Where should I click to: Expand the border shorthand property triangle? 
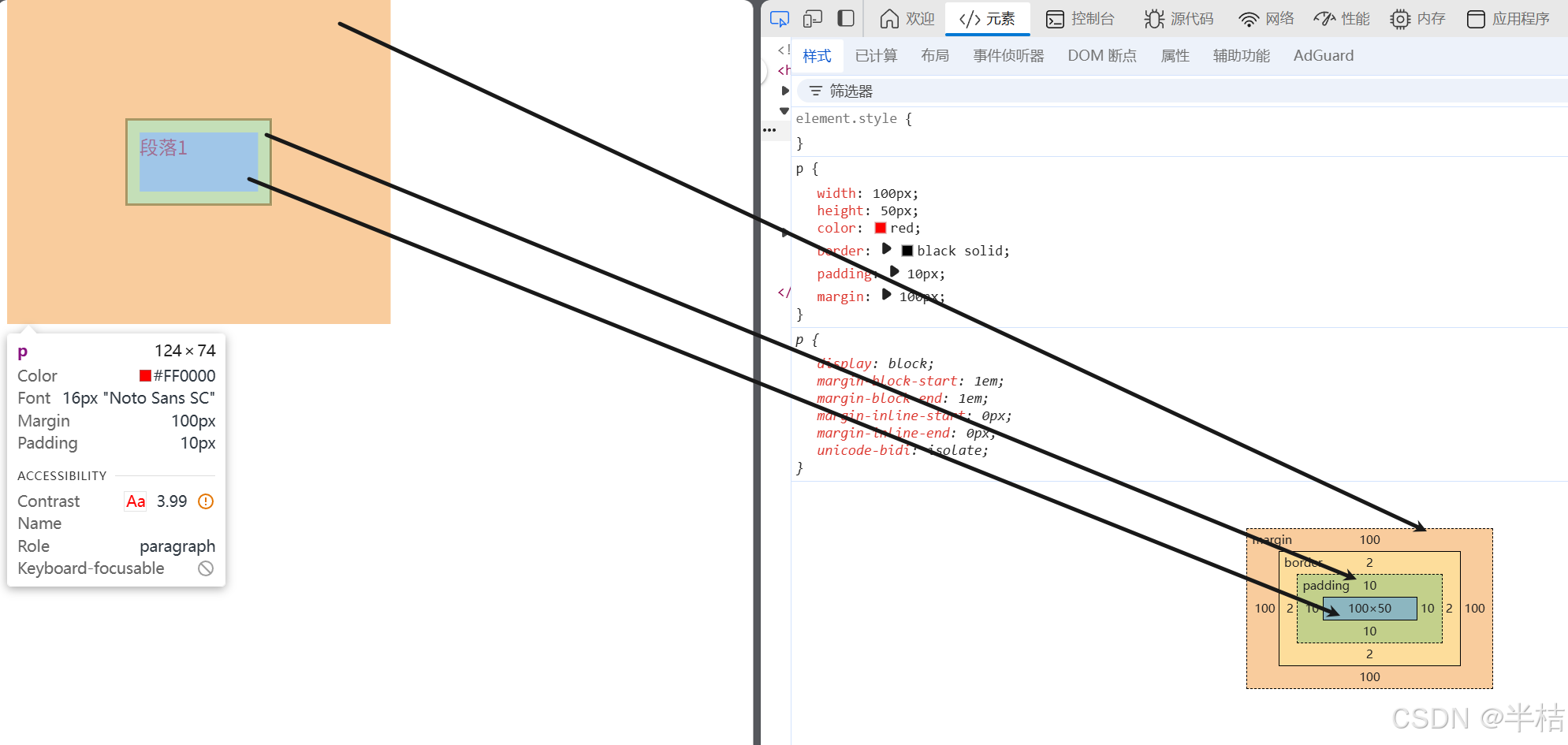tap(887, 249)
